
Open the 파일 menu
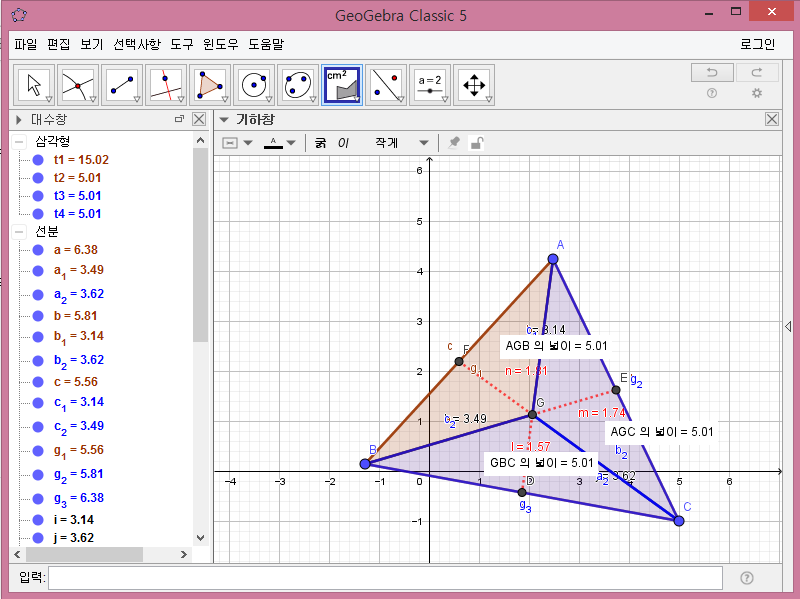pyautogui.click(x=26, y=44)
